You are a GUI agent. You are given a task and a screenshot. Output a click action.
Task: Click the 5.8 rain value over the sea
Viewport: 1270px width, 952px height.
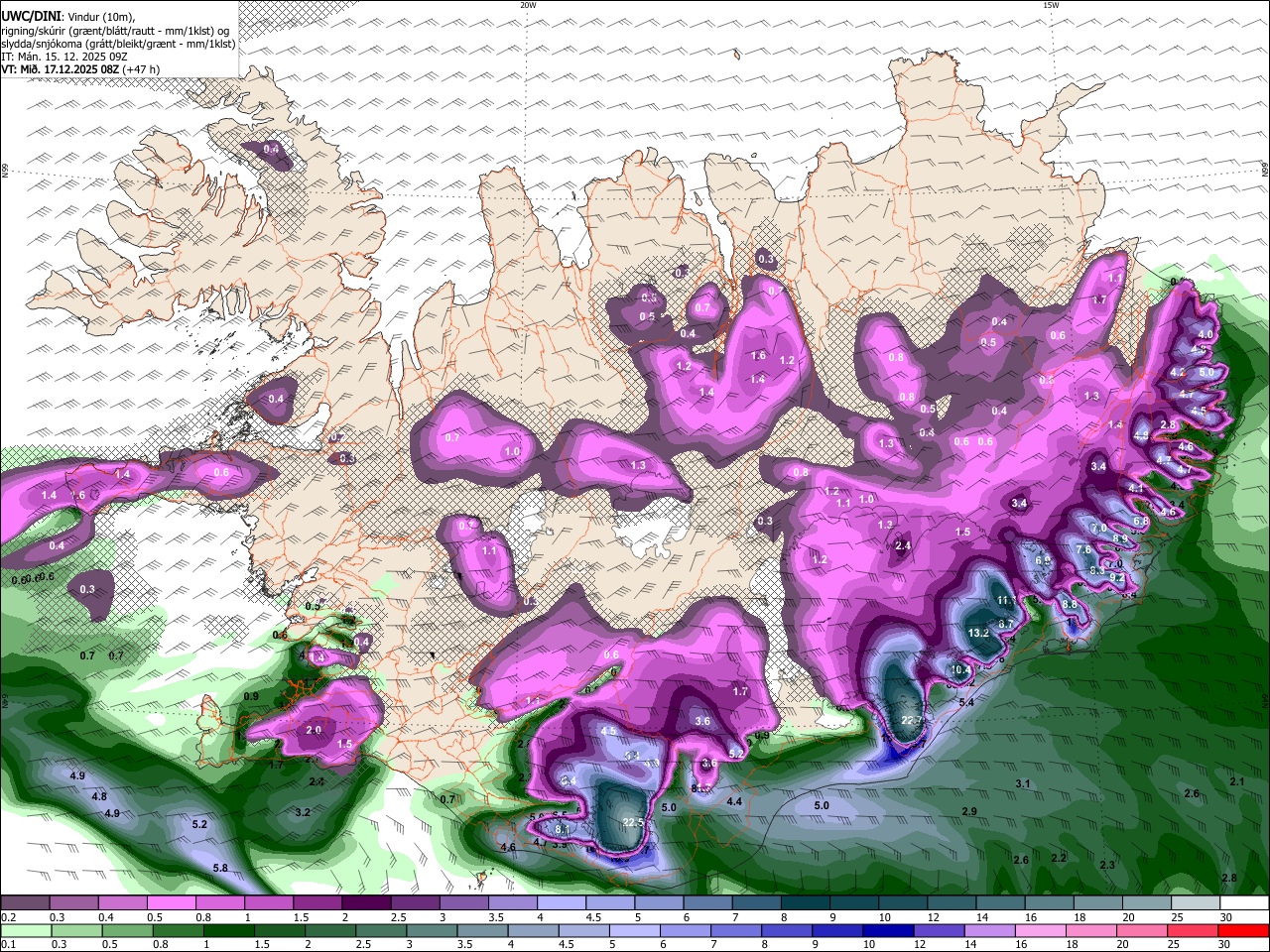tap(220, 868)
